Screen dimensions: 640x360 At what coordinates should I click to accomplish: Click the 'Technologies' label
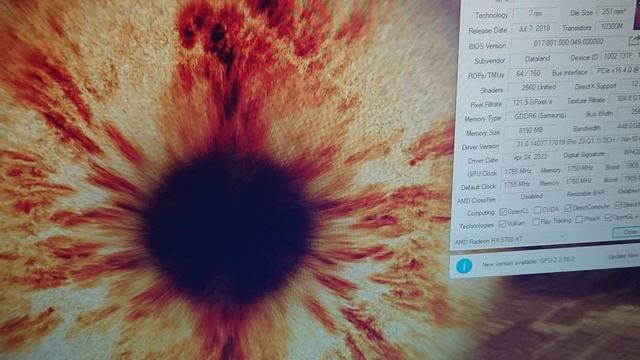(x=476, y=226)
